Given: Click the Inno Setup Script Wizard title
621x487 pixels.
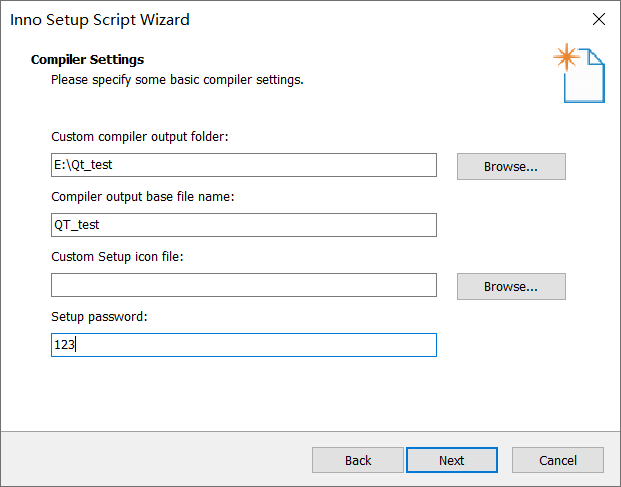Looking at the screenshot, I should pos(100,20).
